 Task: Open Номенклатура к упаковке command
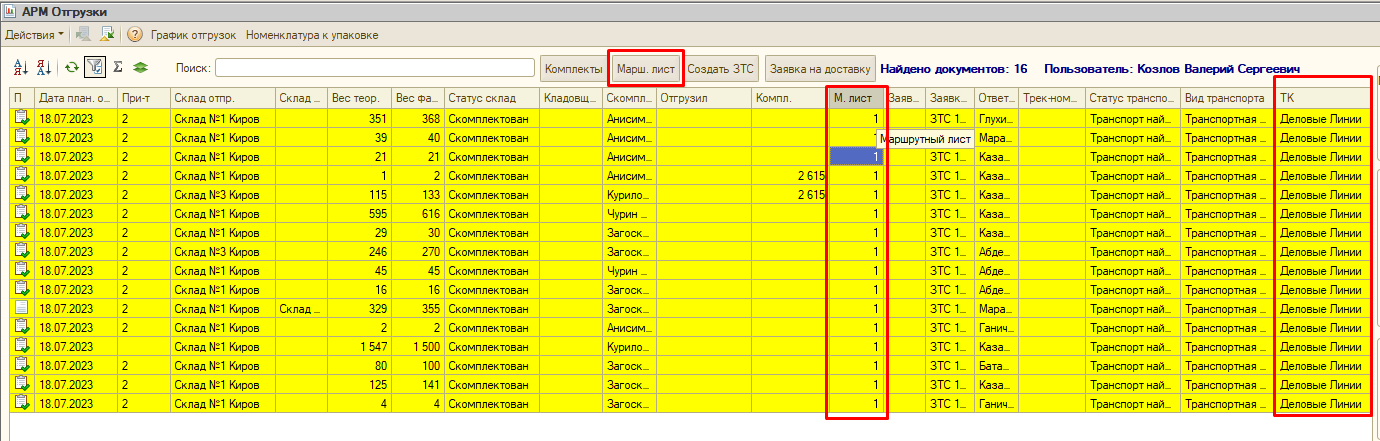coord(312,35)
